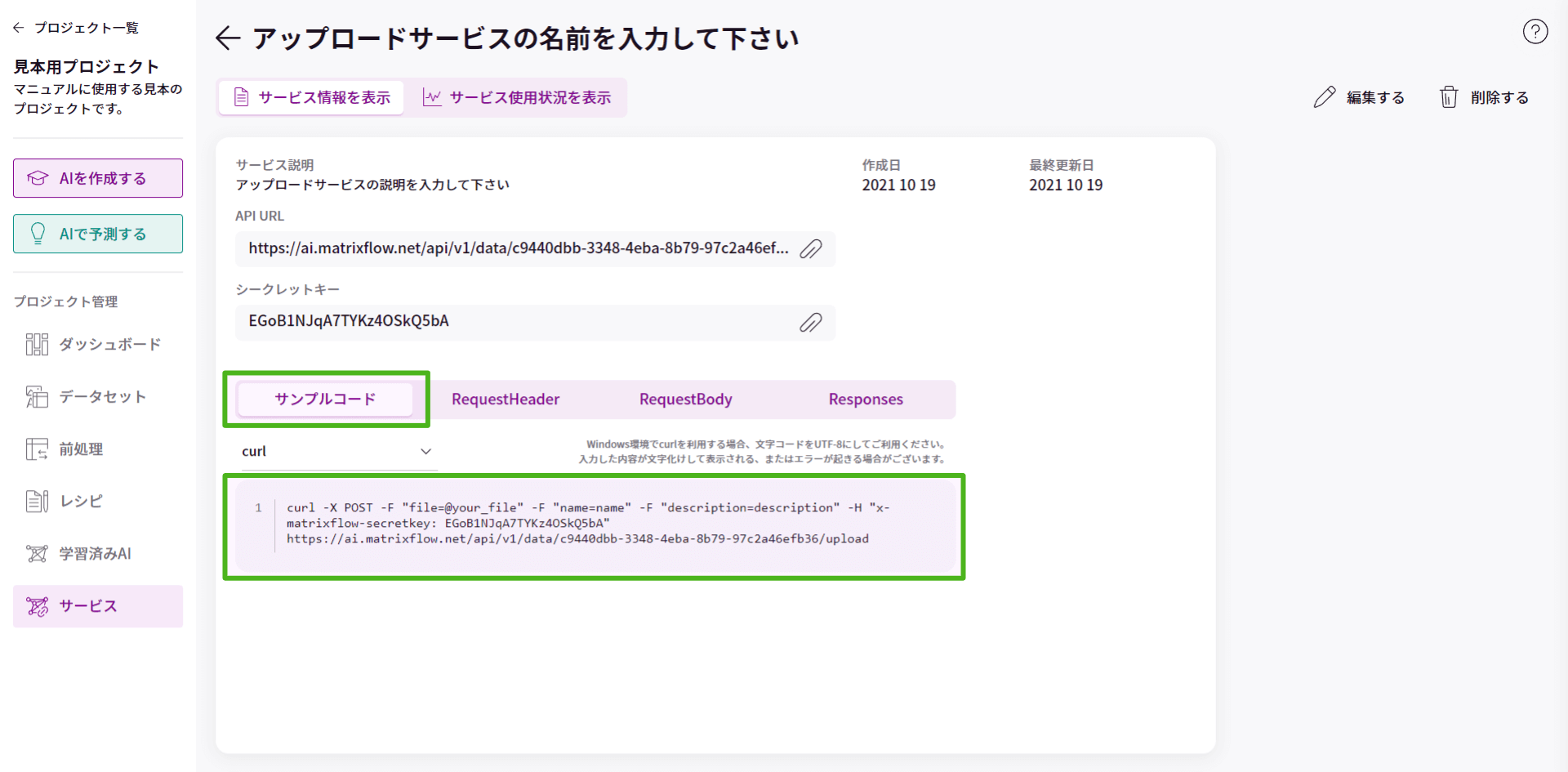Click the page title アップロードサービスの名前を入力して下さい
Viewport: 1568px width, 772px height.
pos(525,38)
